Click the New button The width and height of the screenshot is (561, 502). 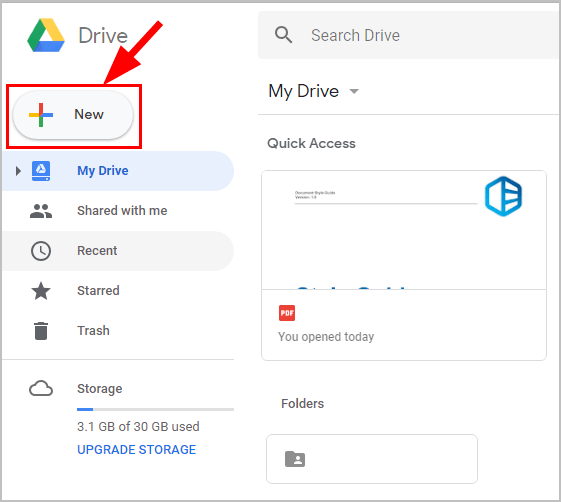tap(73, 115)
